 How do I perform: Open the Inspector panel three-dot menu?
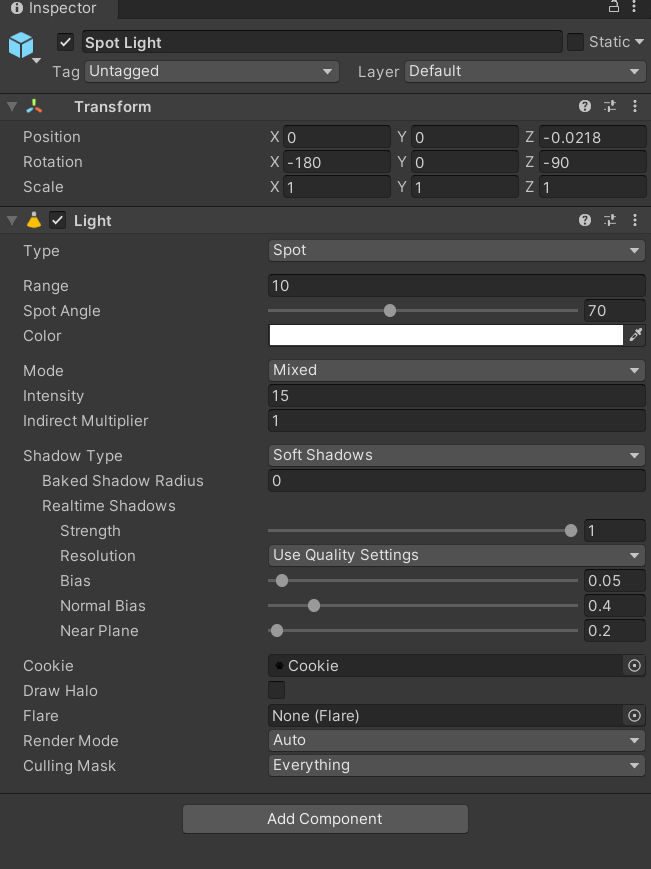coord(636,8)
